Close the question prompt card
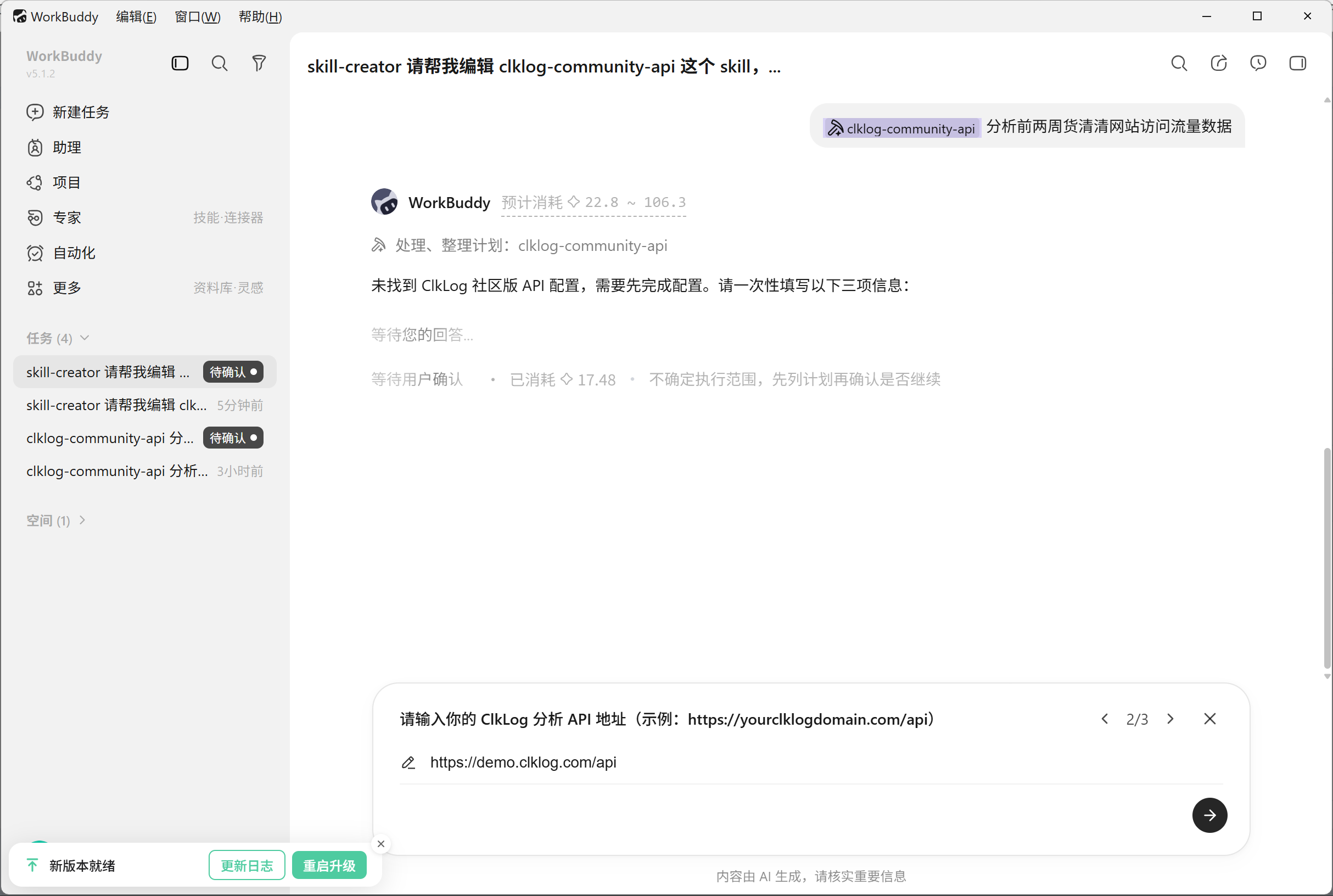 coord(1209,719)
